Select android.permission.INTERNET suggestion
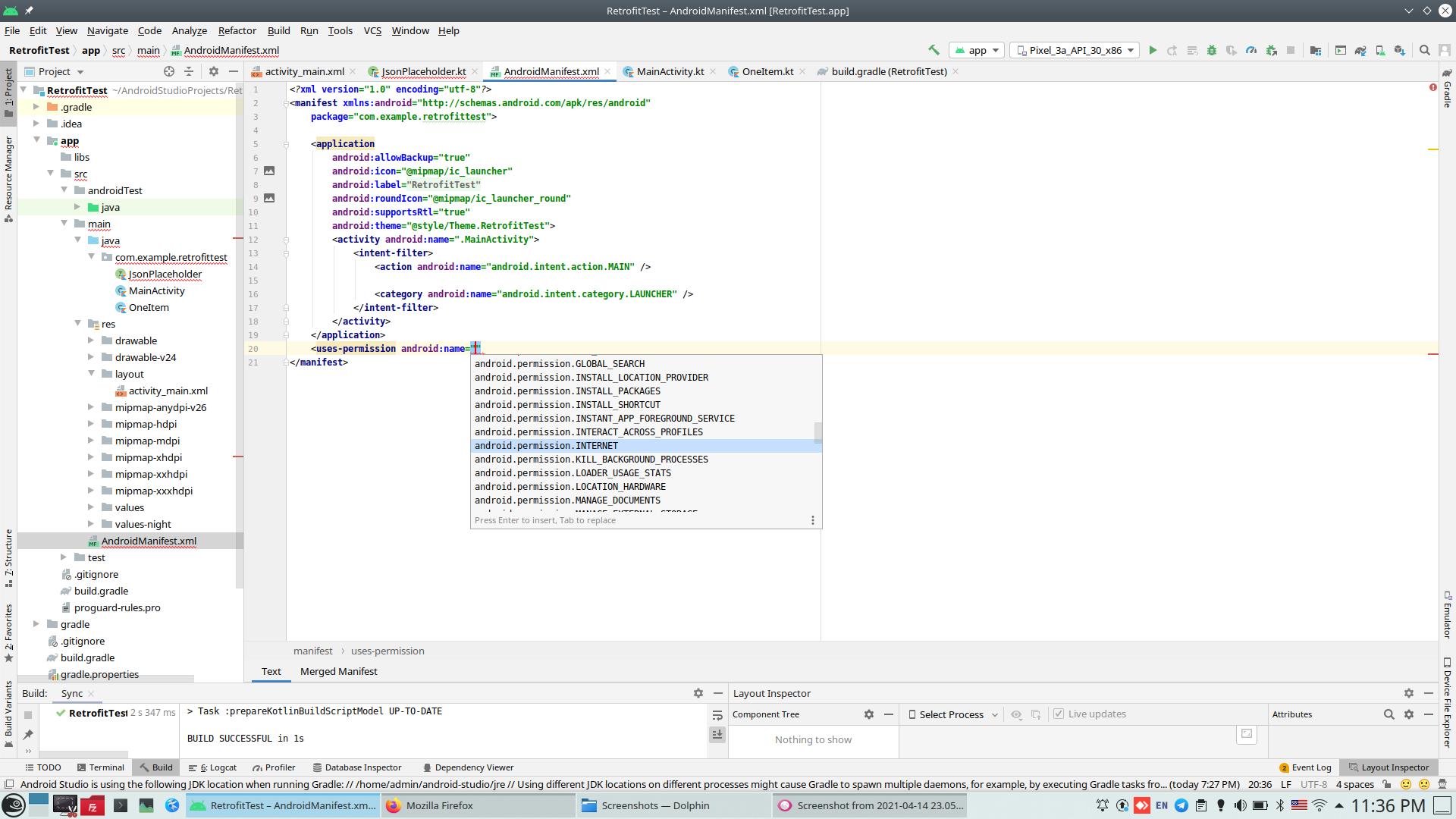Viewport: 1456px width, 819px height. coord(546,446)
